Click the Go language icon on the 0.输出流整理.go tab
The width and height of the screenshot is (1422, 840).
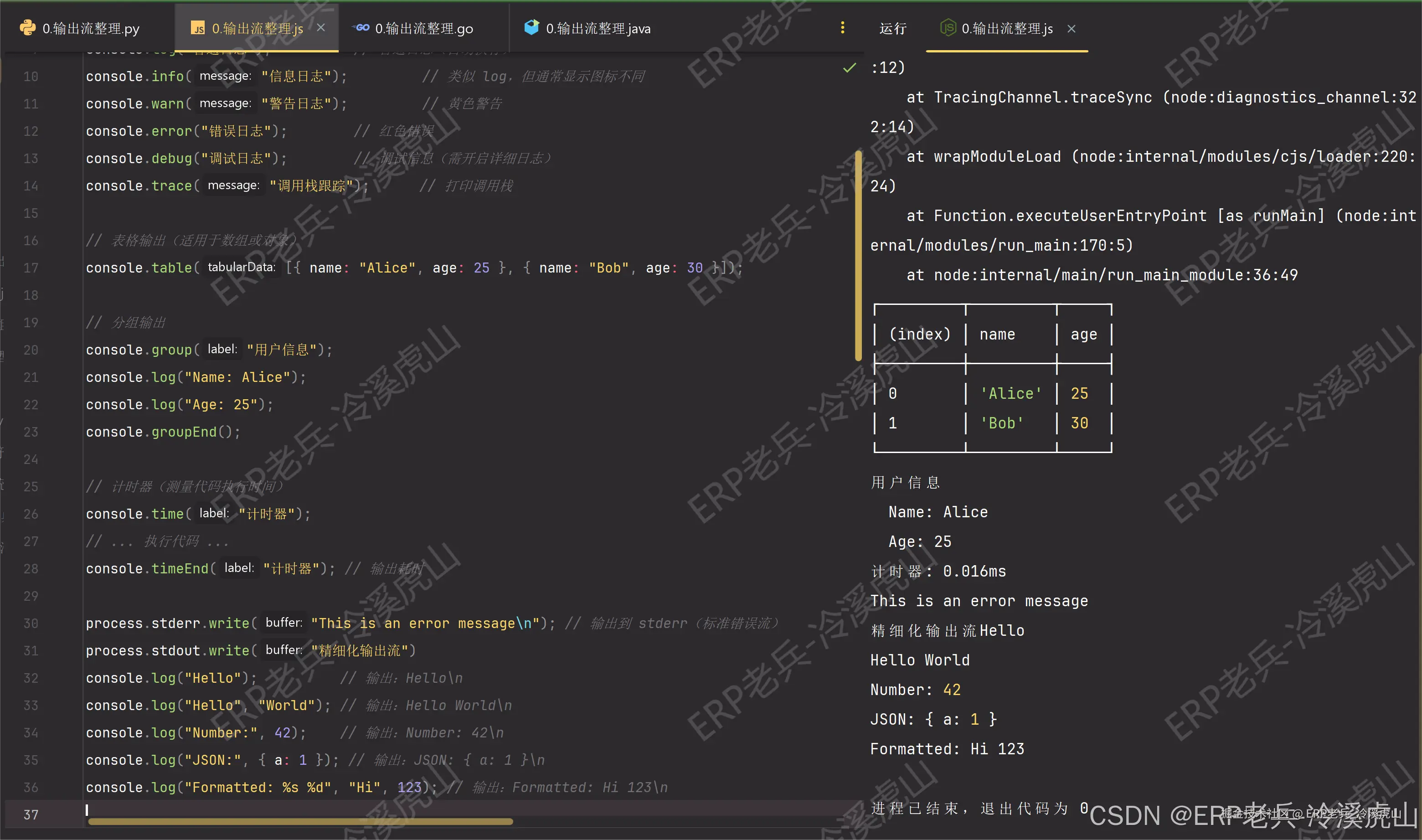(361, 28)
